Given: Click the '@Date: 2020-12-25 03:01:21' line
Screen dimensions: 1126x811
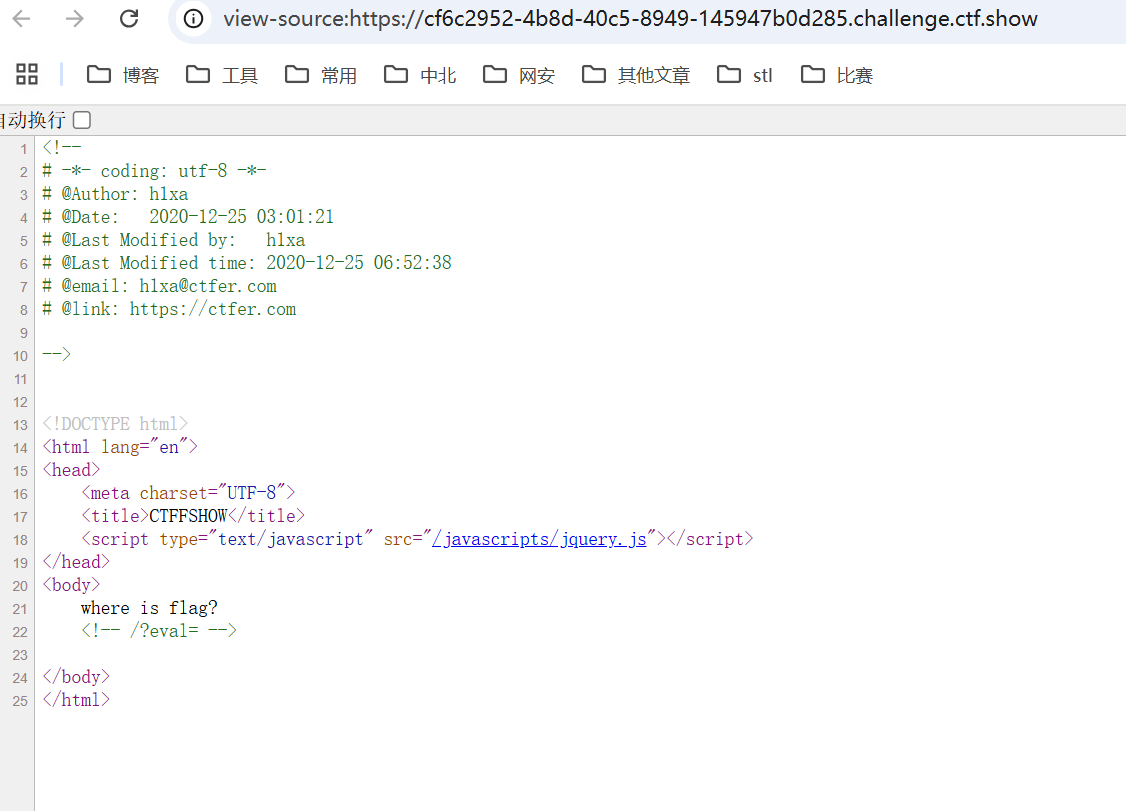Looking at the screenshot, I should click(187, 217).
